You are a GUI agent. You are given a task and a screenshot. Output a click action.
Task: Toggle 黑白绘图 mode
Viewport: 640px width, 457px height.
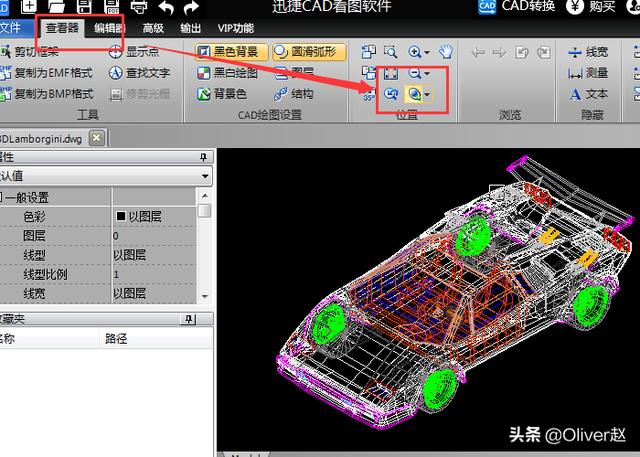point(227,73)
